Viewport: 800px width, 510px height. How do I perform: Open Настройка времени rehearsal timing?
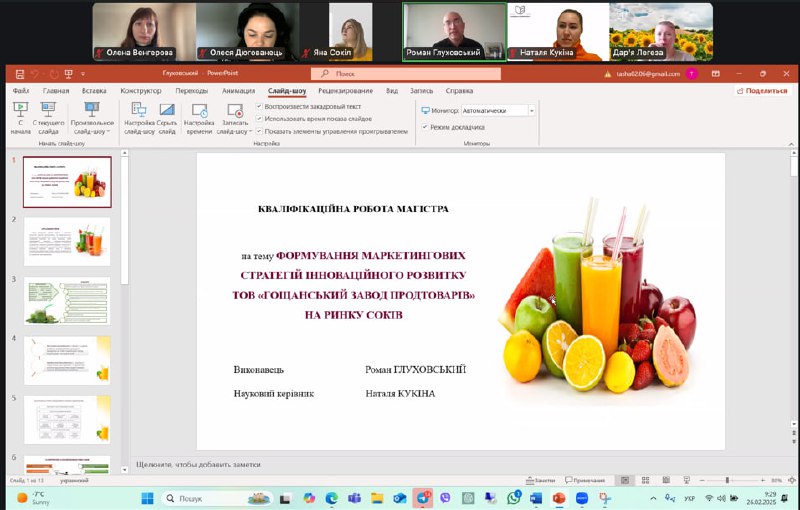coord(199,112)
